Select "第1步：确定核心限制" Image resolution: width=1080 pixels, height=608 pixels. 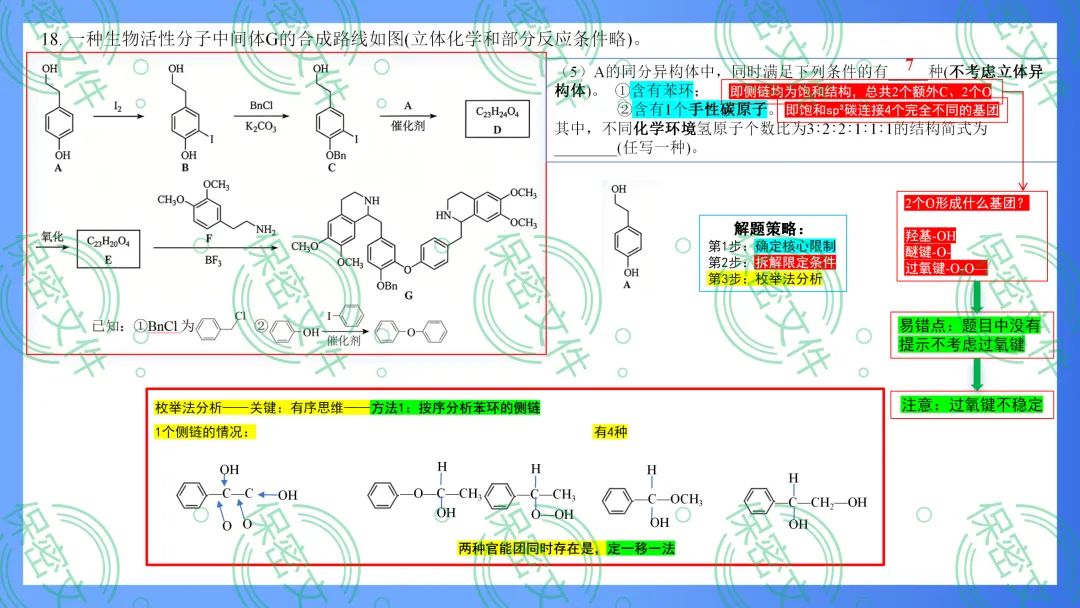point(772,246)
